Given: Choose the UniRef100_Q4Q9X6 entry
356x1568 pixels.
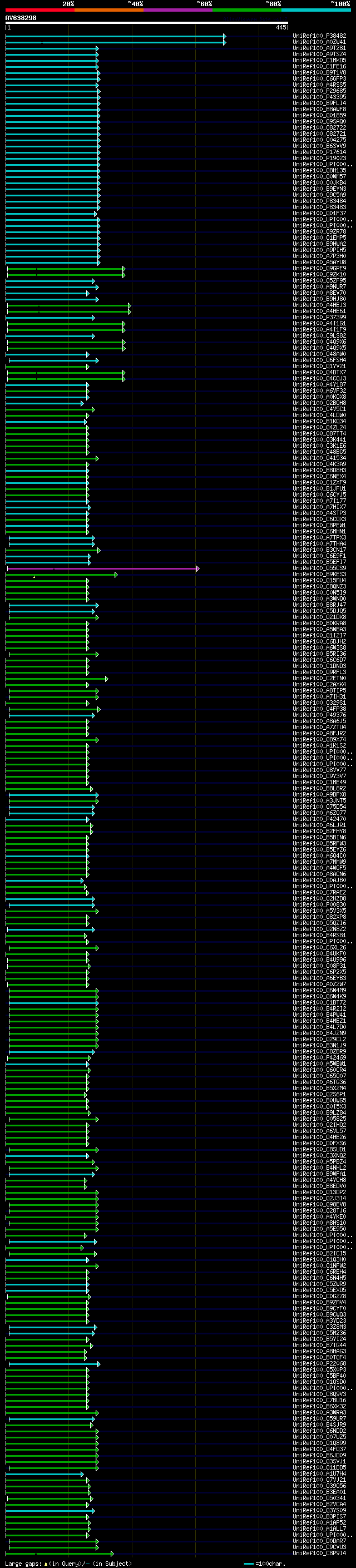Looking at the screenshot, I should click(x=319, y=342).
